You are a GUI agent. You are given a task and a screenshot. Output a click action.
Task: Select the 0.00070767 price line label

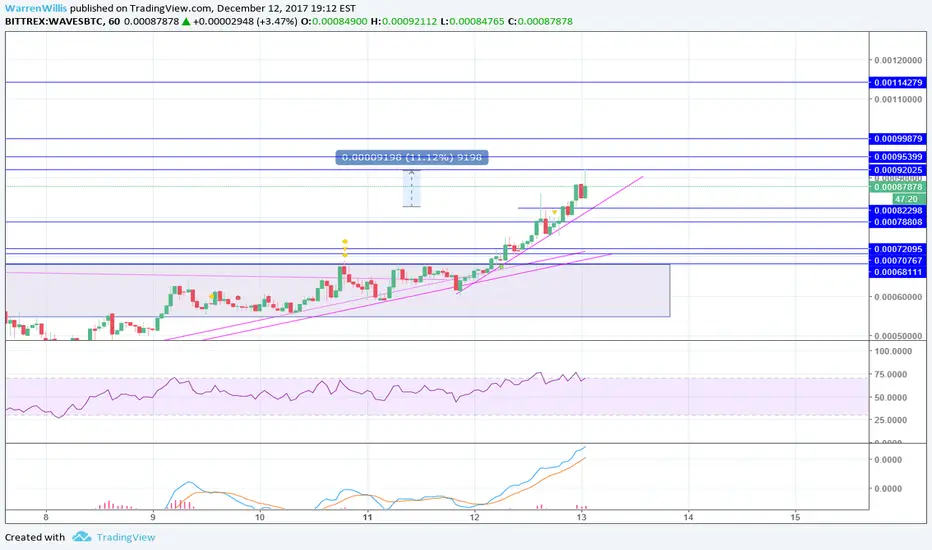(898, 260)
